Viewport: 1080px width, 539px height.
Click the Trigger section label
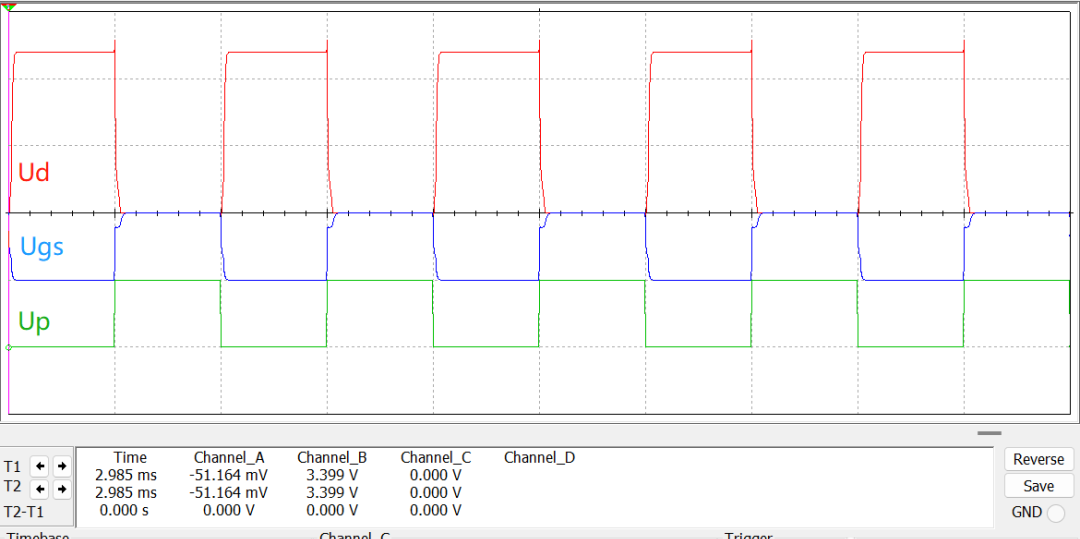(748, 535)
